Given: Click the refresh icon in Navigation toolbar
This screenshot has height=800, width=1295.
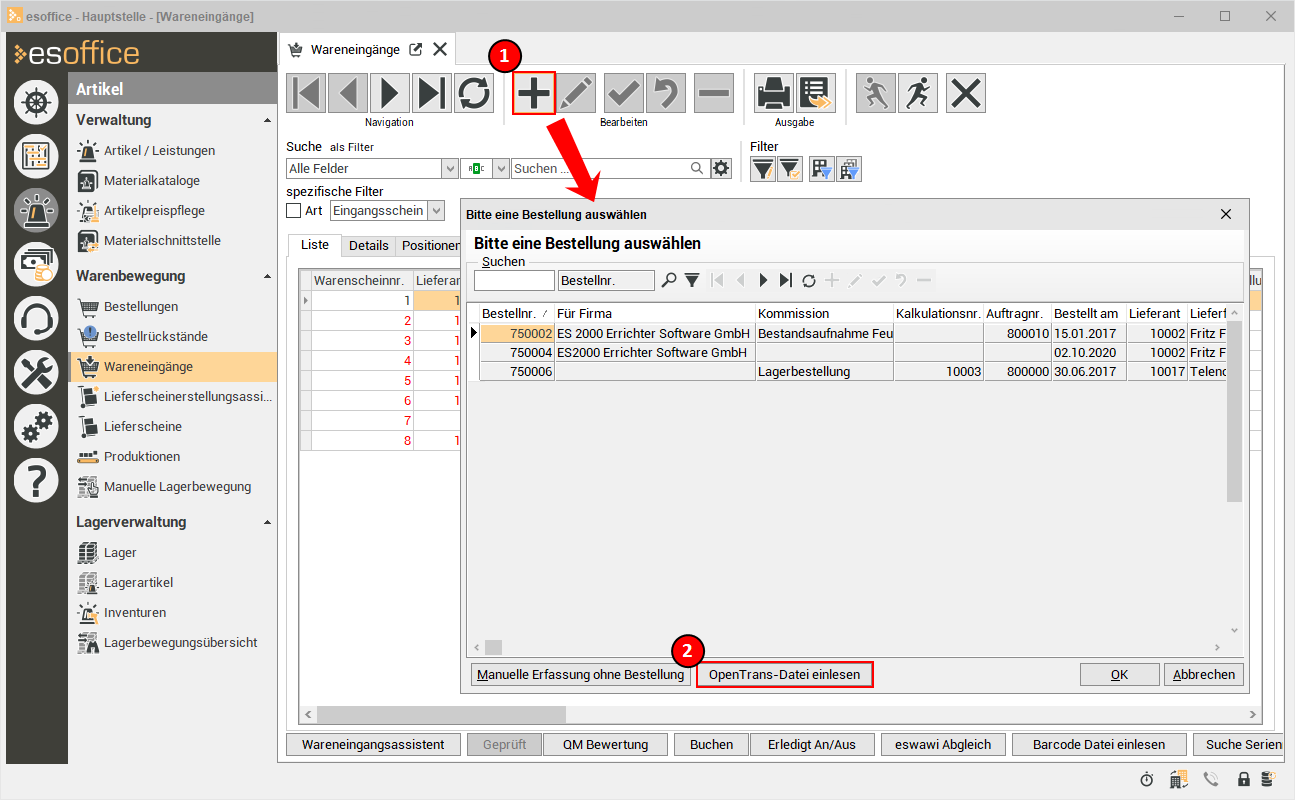Looking at the screenshot, I should coord(474,93).
